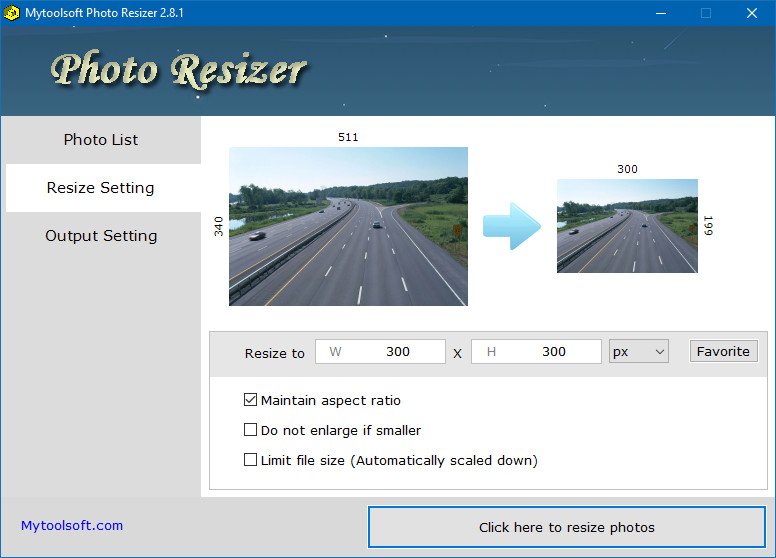Open the Photo List tab
The width and height of the screenshot is (776, 558).
pyautogui.click(x=101, y=140)
